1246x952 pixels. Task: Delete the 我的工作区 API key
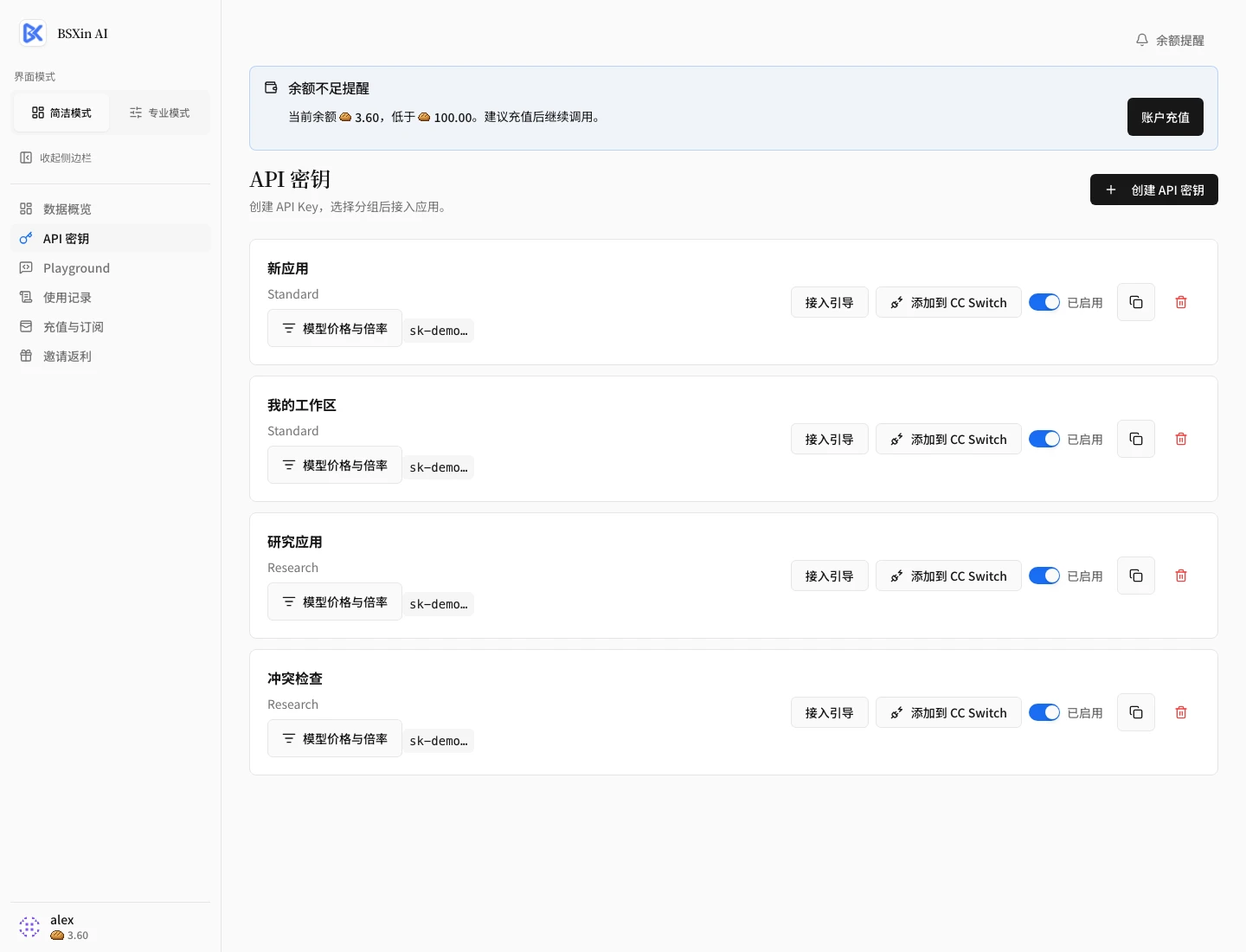pos(1181,439)
